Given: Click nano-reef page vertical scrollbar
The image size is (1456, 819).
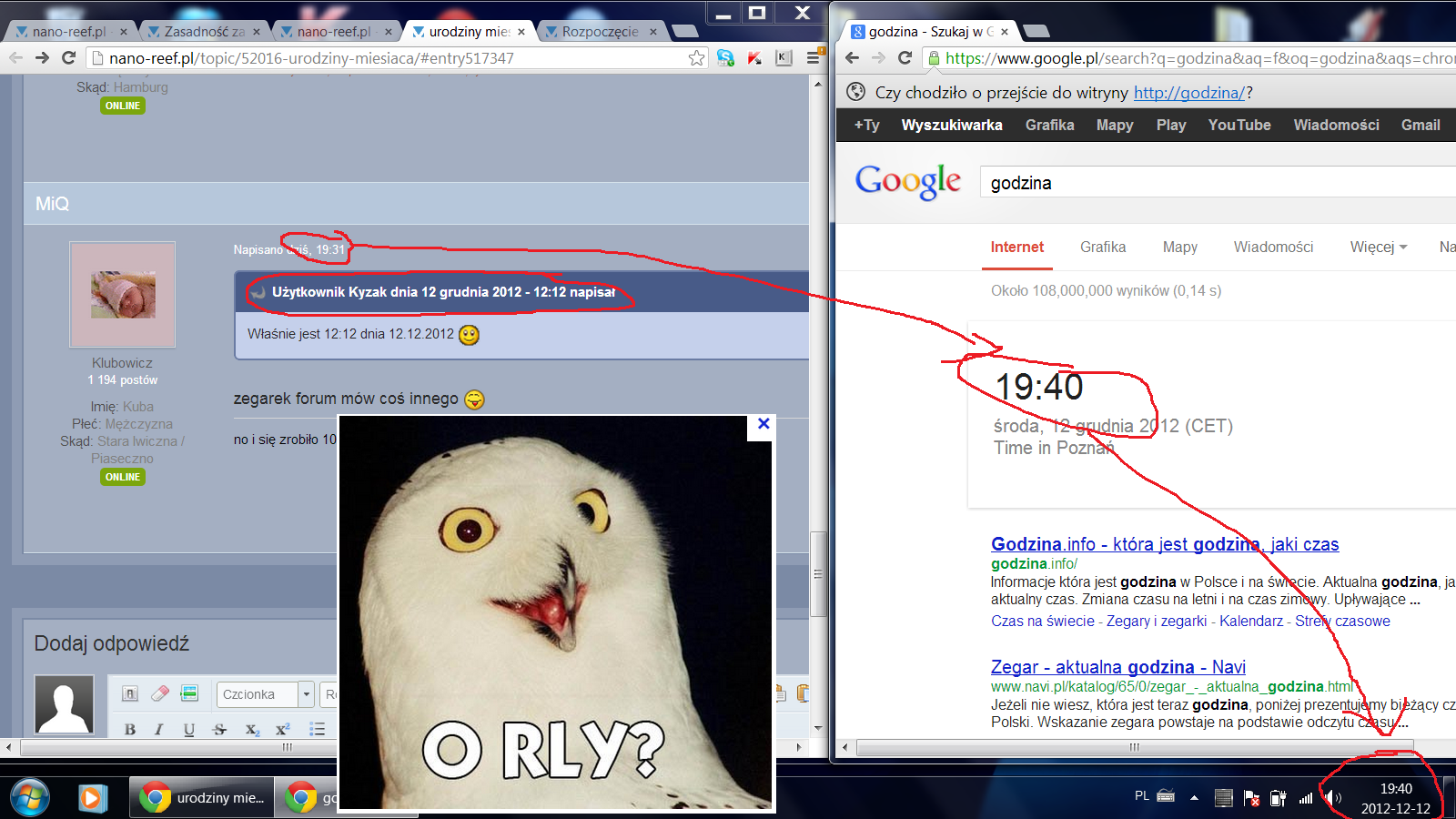Looking at the screenshot, I should pyautogui.click(x=818, y=573).
